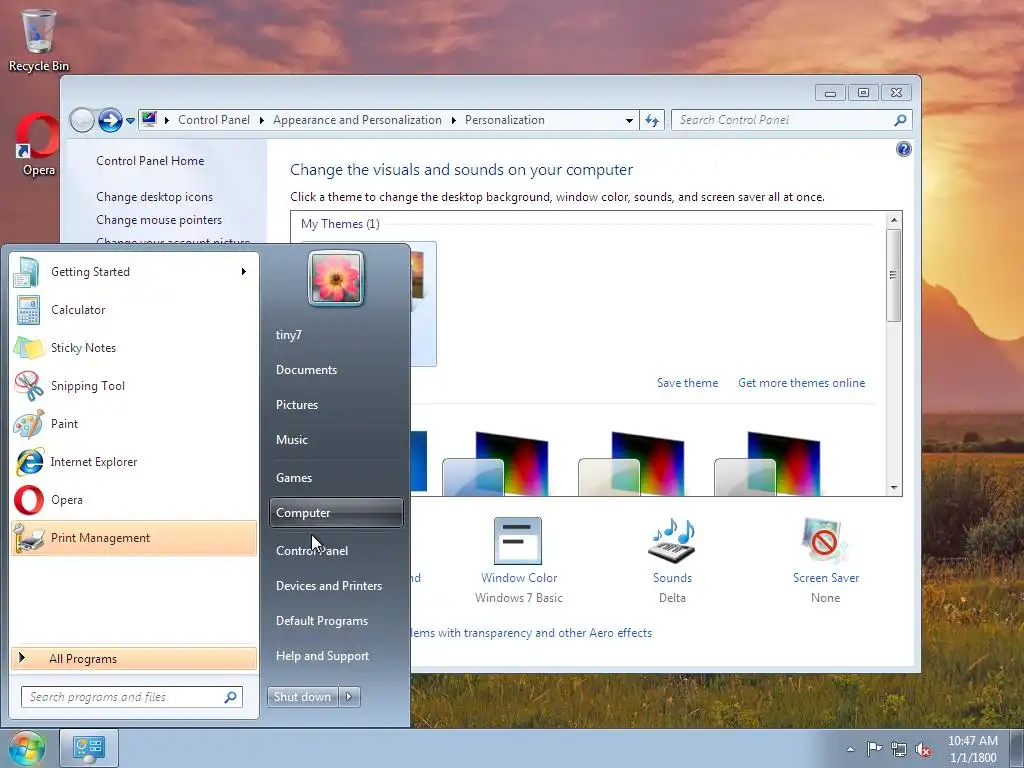The height and width of the screenshot is (768, 1024).
Task: Show the taskbar clock and date
Action: [x=973, y=749]
